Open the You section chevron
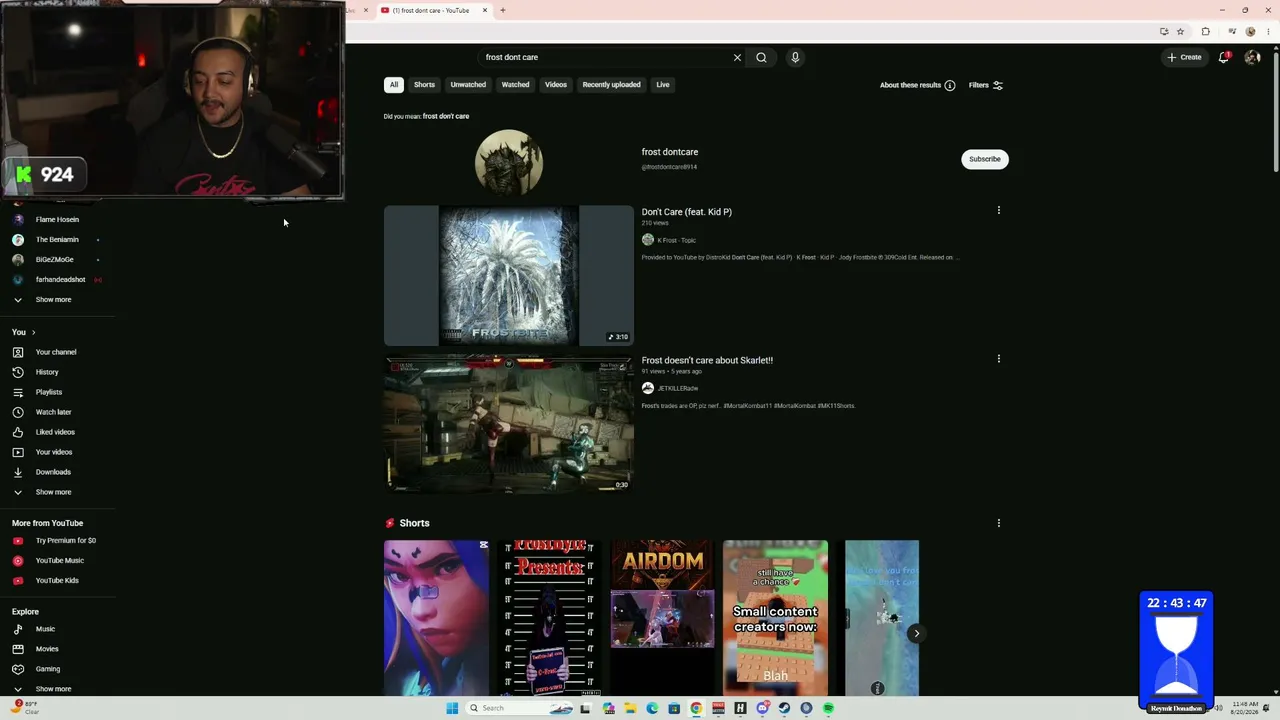This screenshot has height=720, width=1280. tap(33, 332)
